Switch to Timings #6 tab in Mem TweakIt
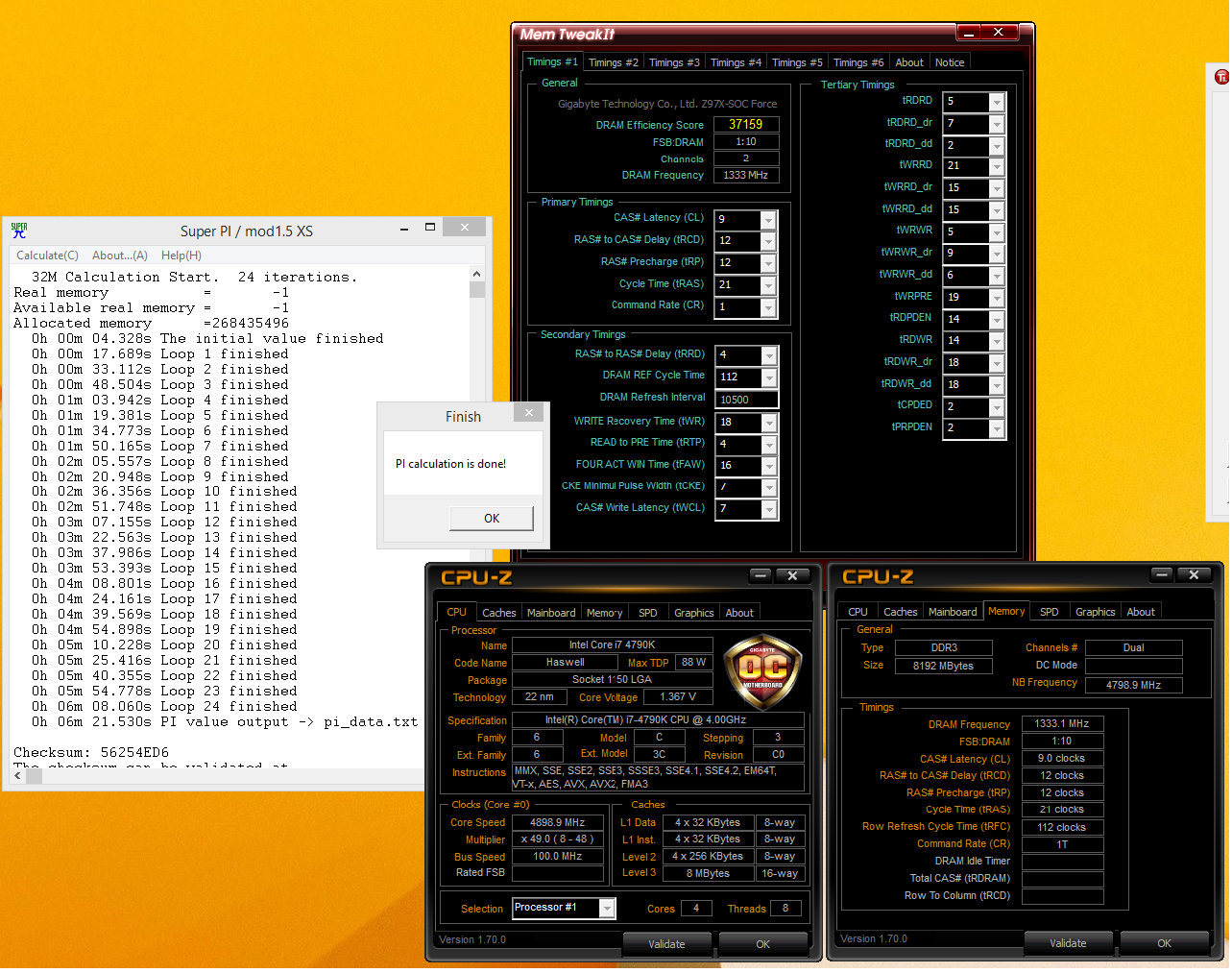Screen dimensions: 1232x973 click(x=858, y=62)
